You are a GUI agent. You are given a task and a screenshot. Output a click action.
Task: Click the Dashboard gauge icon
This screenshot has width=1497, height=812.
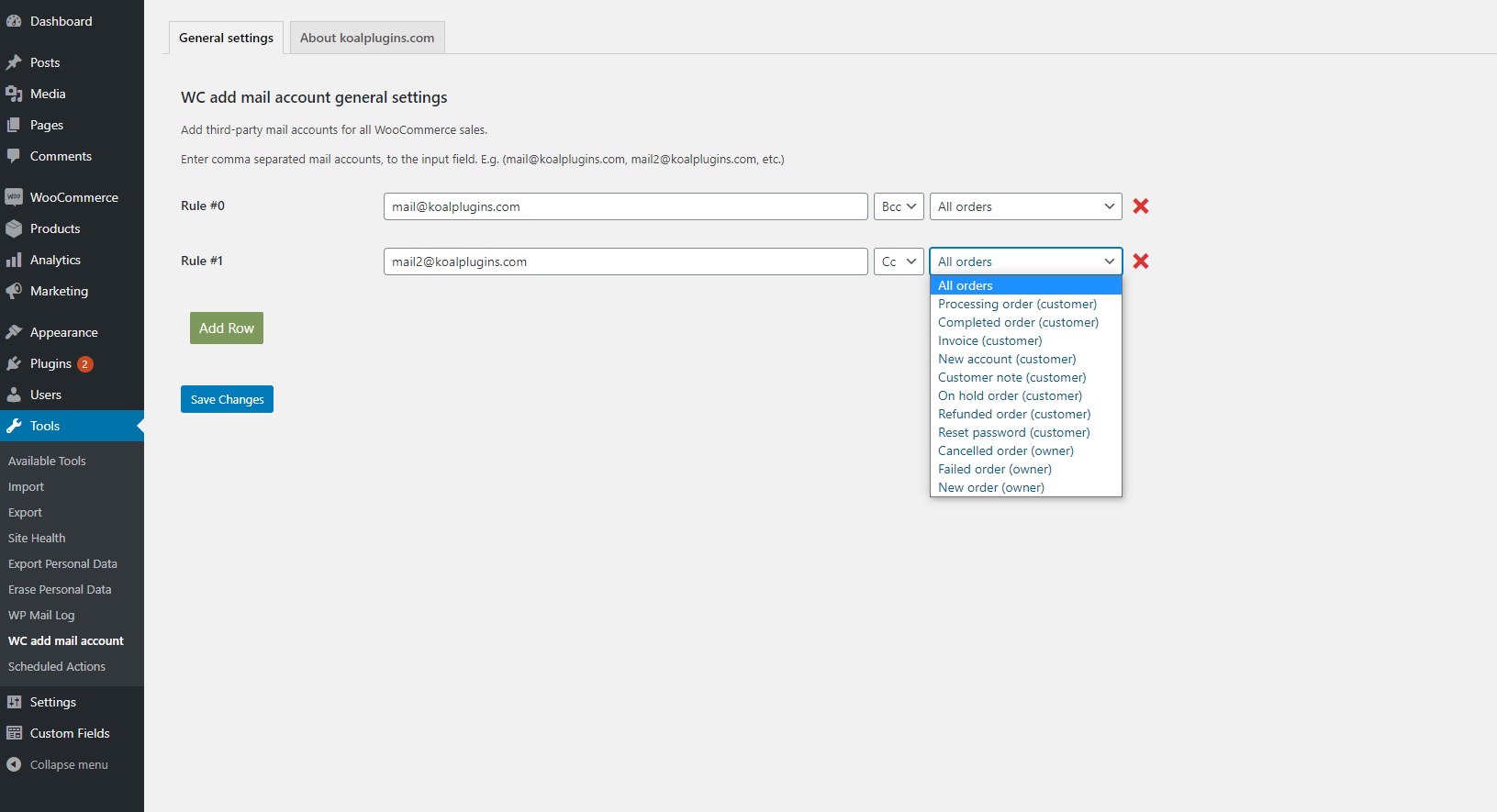pos(14,21)
